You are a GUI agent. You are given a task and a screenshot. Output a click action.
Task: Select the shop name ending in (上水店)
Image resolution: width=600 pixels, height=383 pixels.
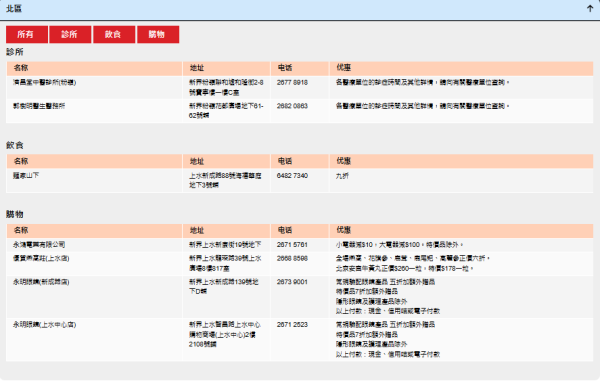pos(41,259)
